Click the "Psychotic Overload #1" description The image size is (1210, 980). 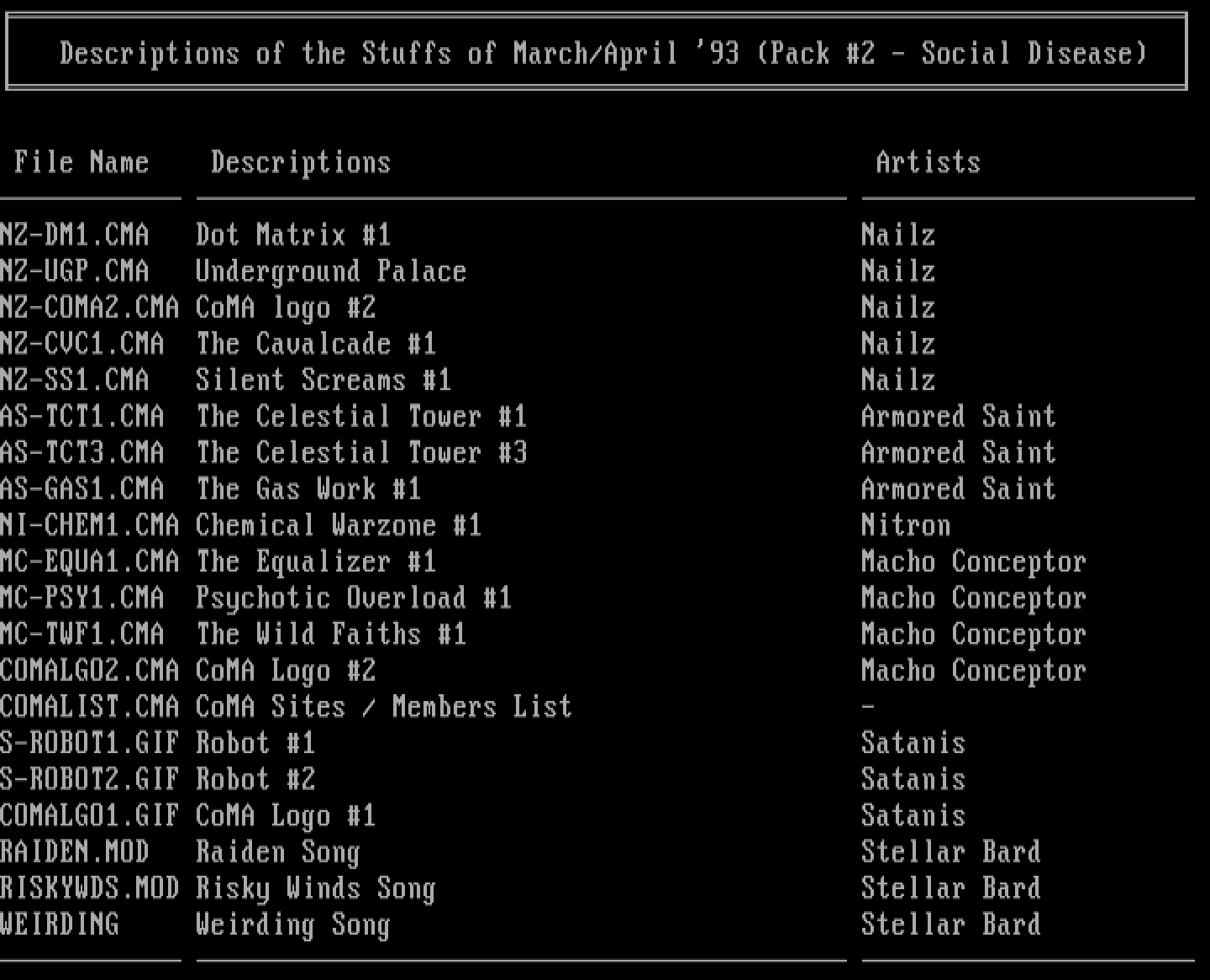tap(353, 598)
